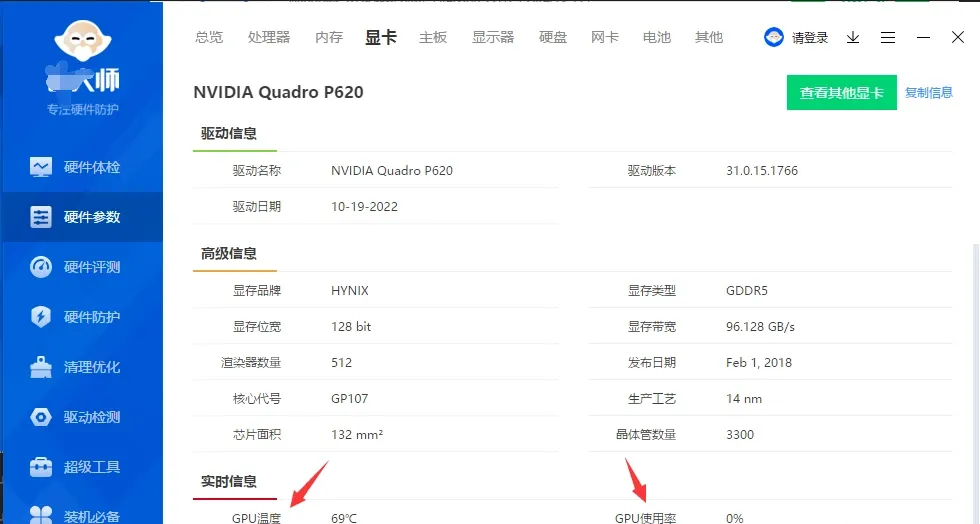
Task: Switch to the 其他 tab
Action: coord(709,38)
